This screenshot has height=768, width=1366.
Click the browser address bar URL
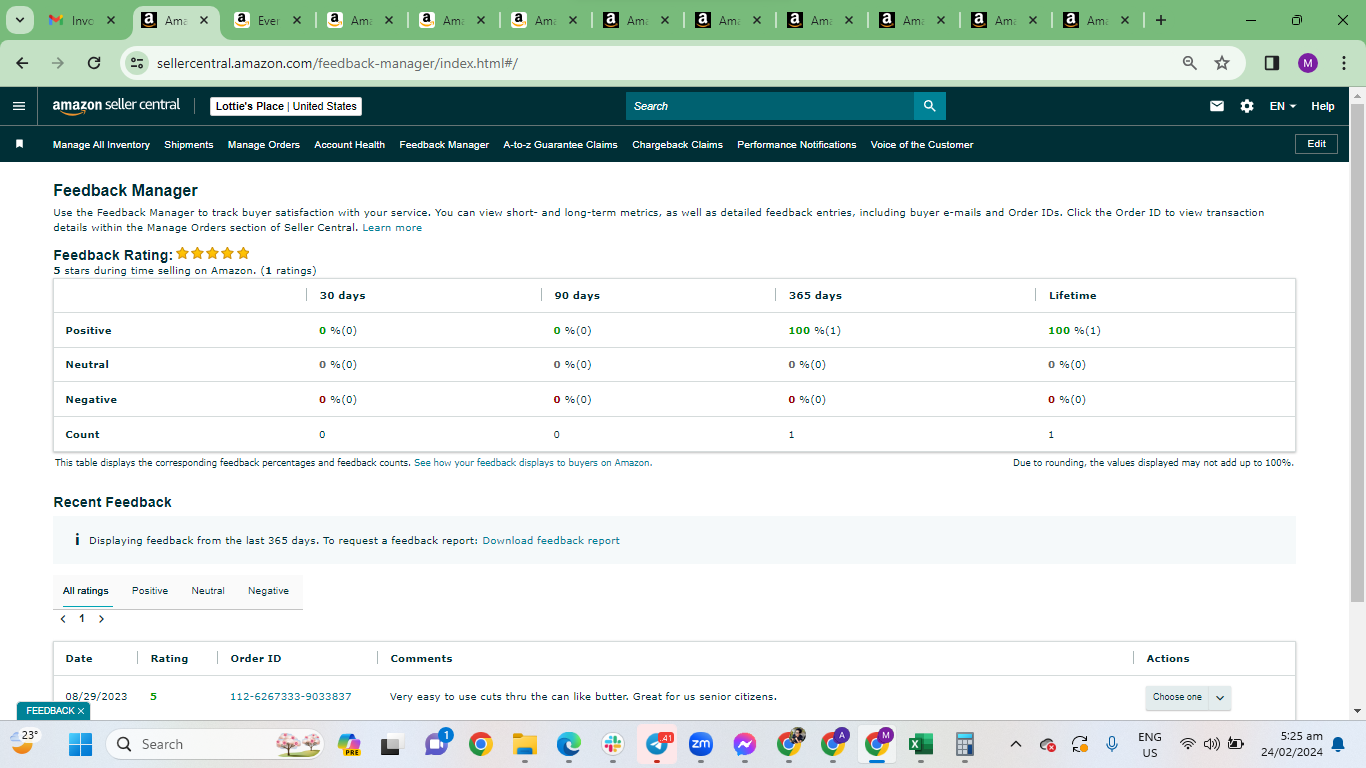[x=337, y=63]
